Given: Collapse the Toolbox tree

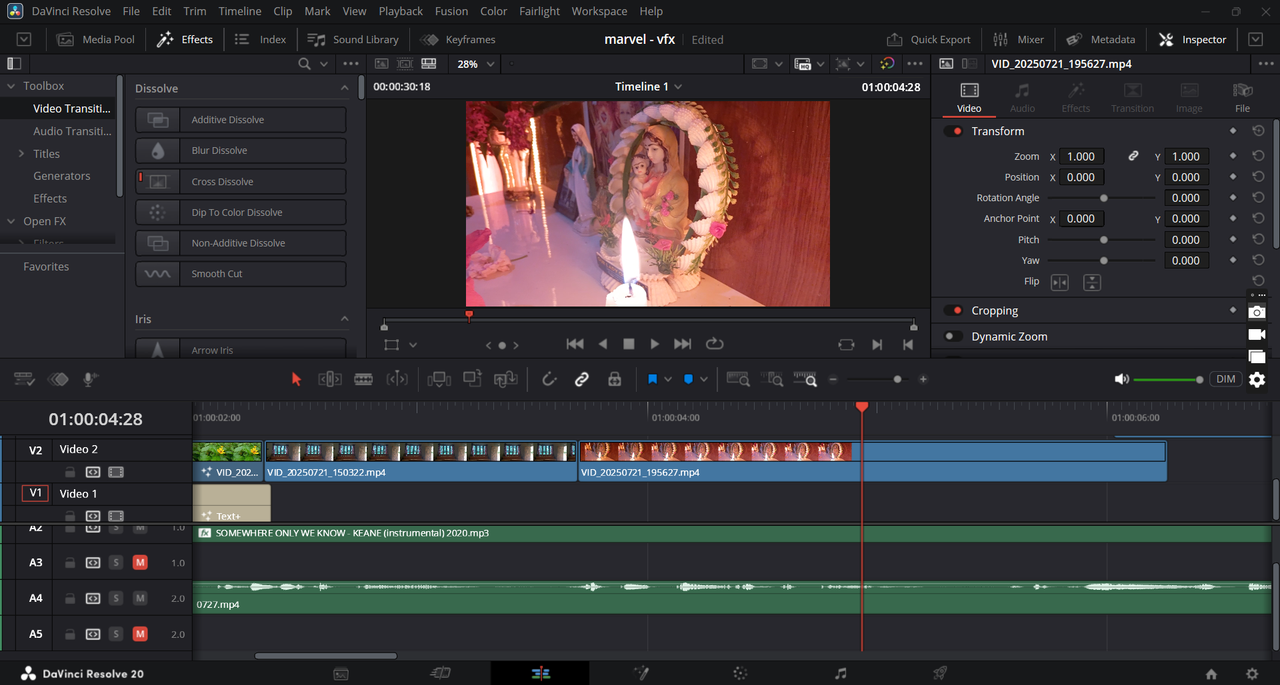Looking at the screenshot, I should pyautogui.click(x=11, y=86).
